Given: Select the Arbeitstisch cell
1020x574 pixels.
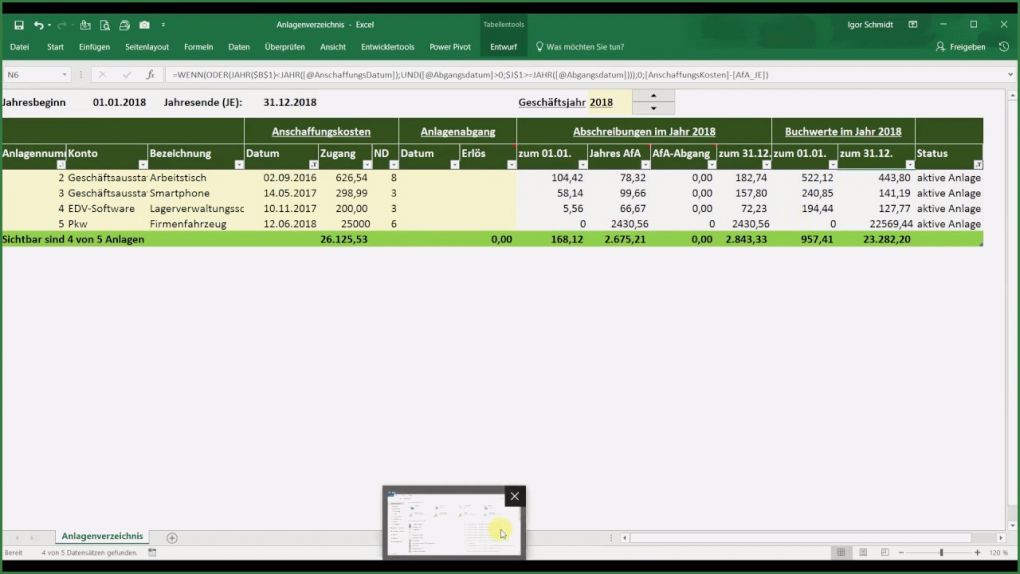Looking at the screenshot, I should click(196, 178).
